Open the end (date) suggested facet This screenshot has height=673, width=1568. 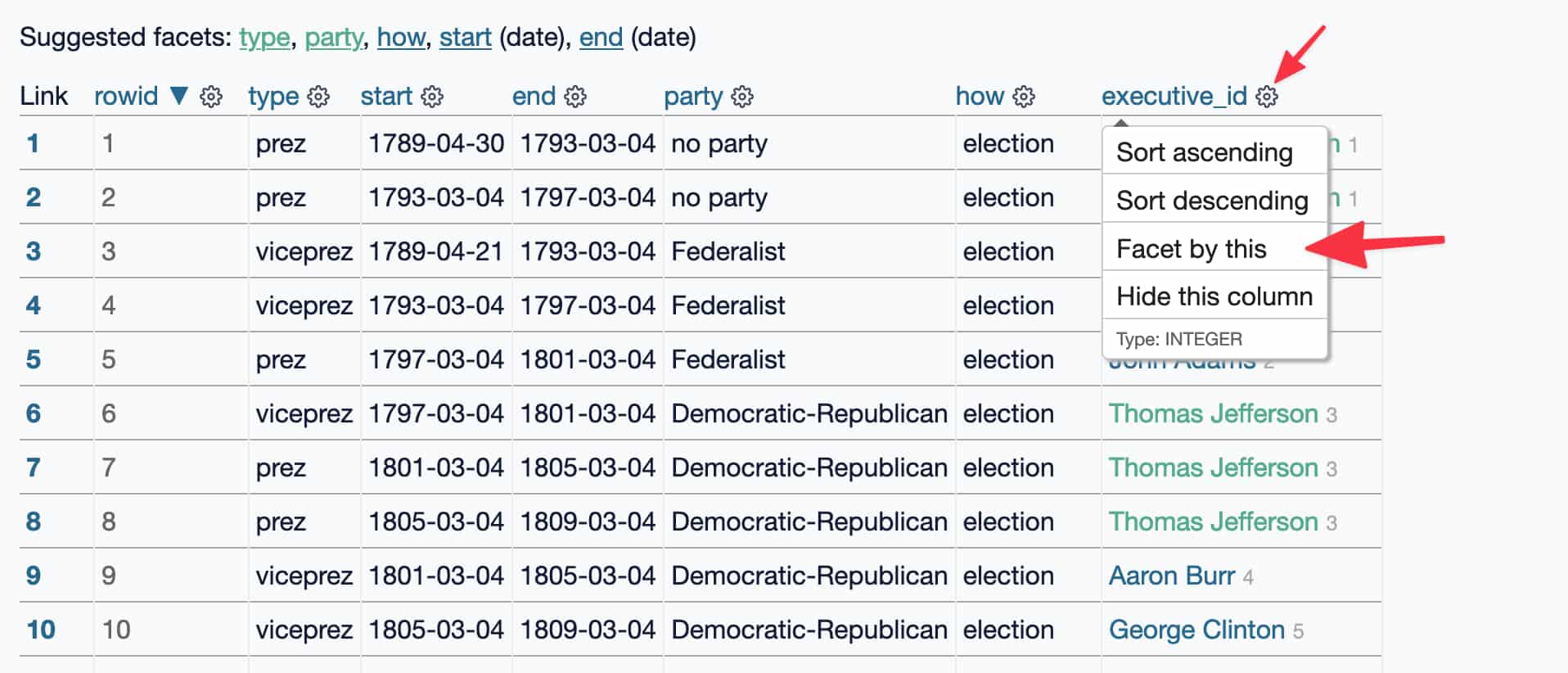pos(600,37)
